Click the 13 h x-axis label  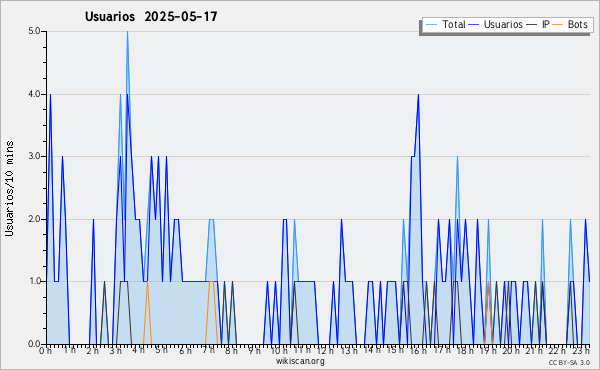click(x=349, y=351)
